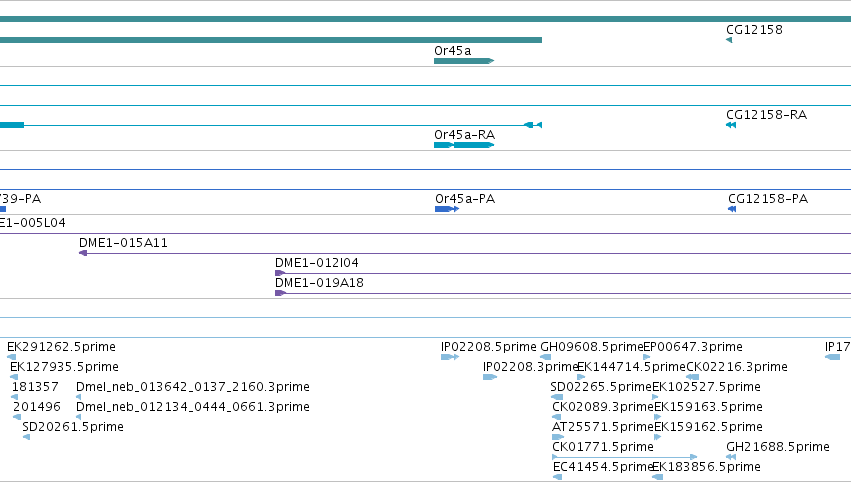851x482 pixels.
Task: Select the glyph under EK291262.5prime
Action: [x=11, y=357]
